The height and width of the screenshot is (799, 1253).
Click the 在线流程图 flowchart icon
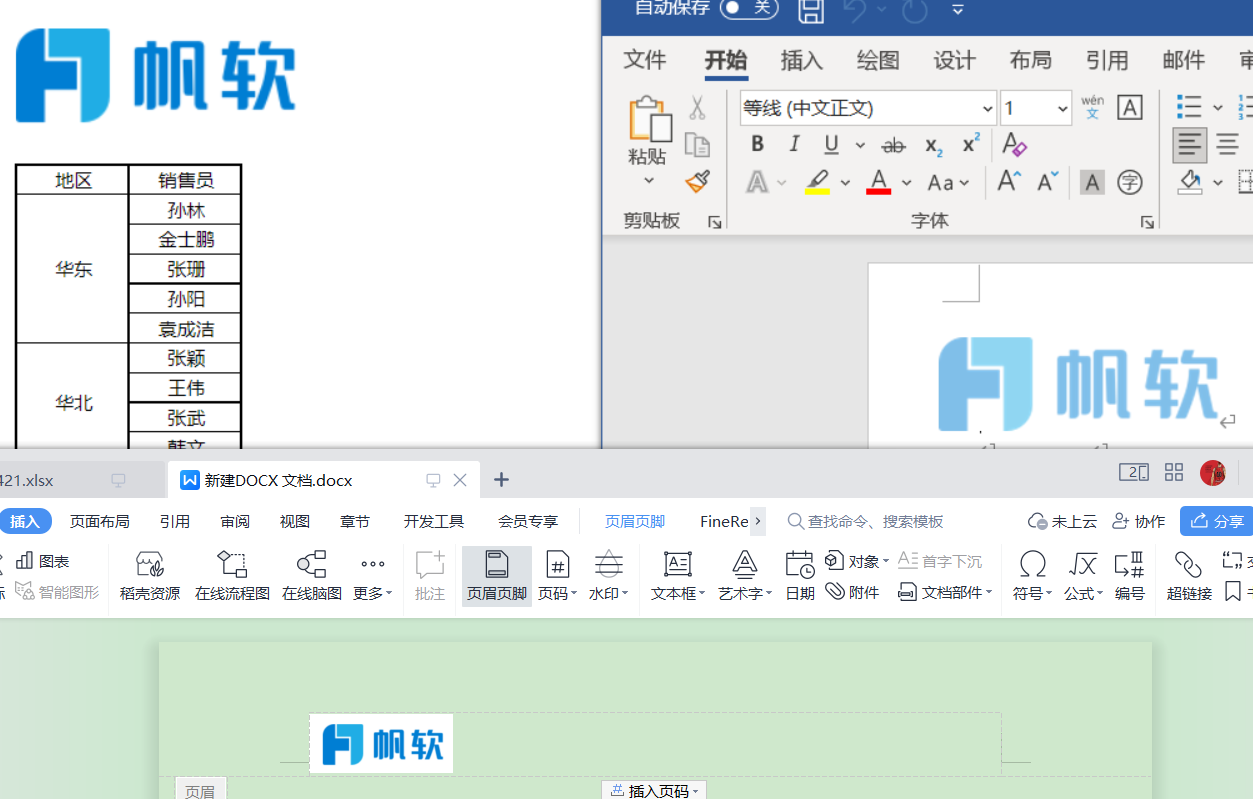(x=232, y=575)
